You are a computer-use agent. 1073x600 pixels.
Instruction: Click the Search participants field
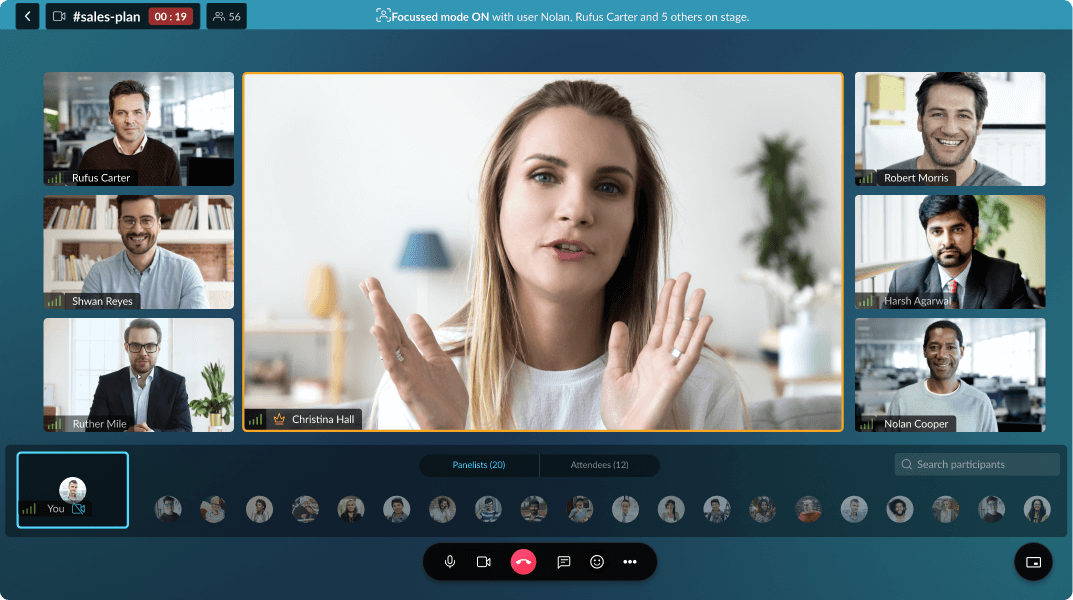tap(977, 464)
